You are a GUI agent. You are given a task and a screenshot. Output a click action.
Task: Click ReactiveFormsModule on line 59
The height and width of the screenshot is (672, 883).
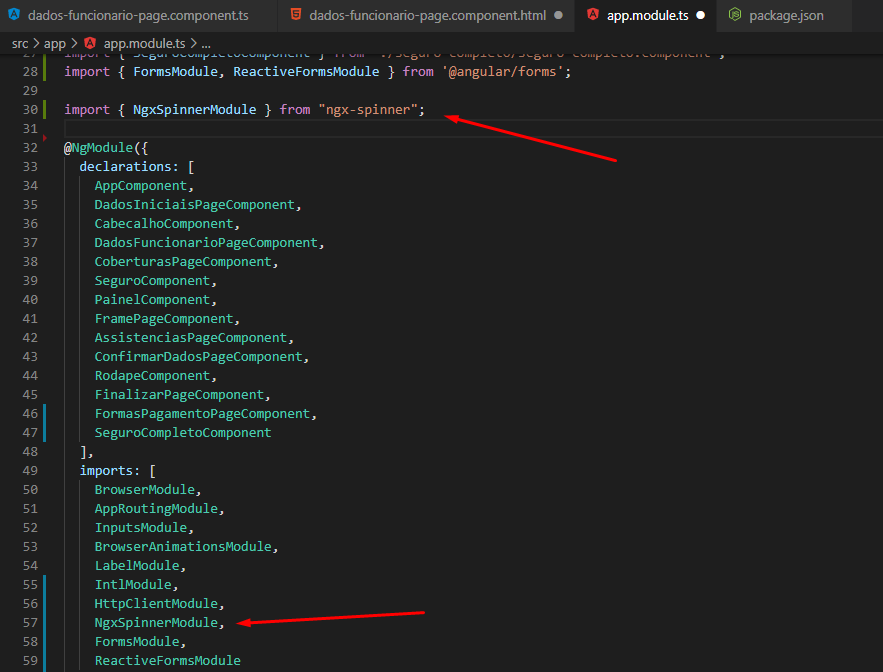point(167,661)
